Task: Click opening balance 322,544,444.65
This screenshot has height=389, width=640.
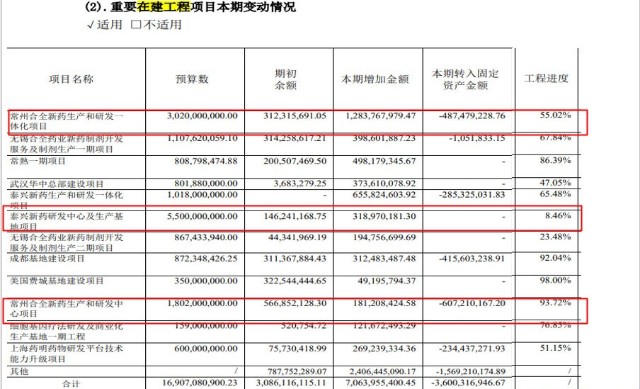Action: coord(295,281)
